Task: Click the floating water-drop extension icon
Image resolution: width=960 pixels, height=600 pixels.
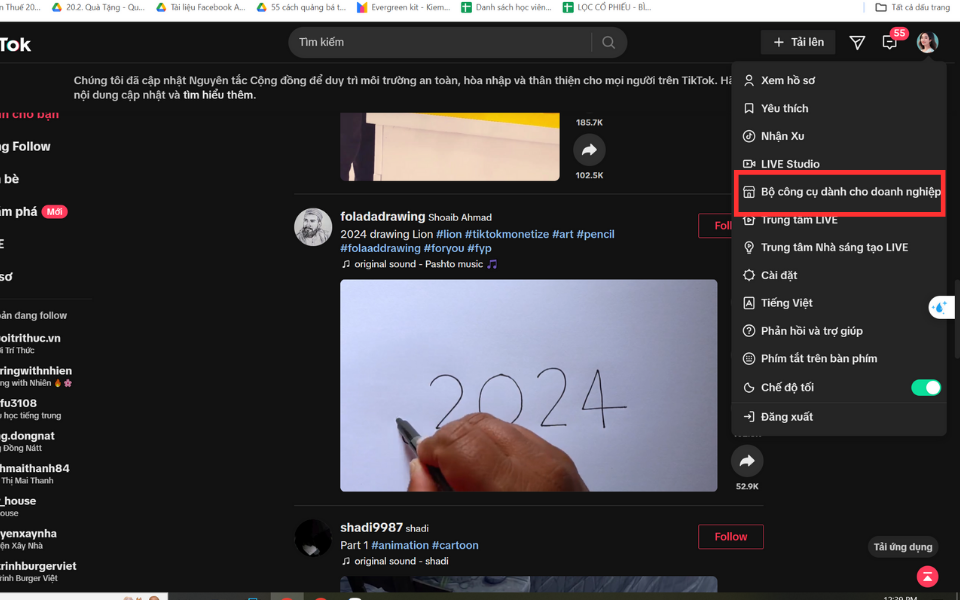Action: (940, 307)
